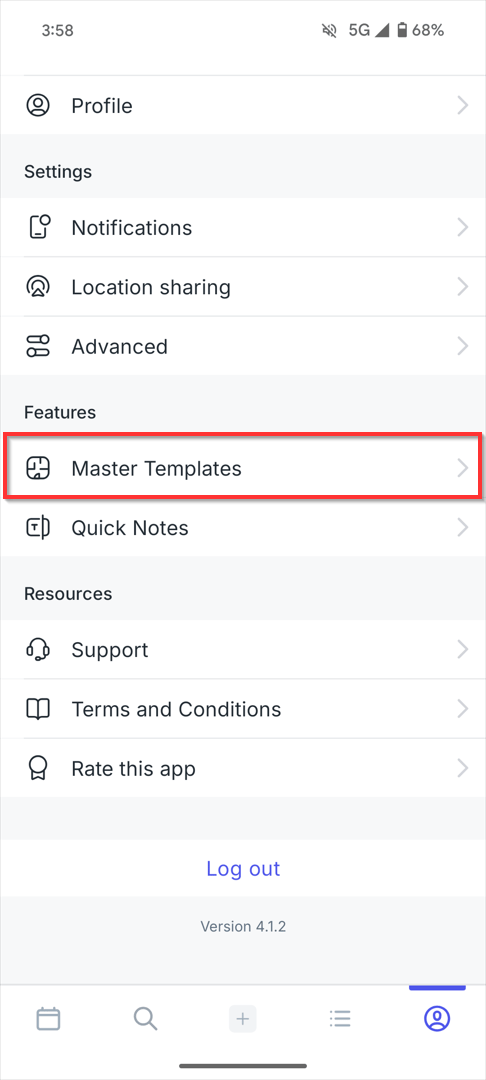Tap the Log out link
Screen dimensions: 486x1080
[x=243, y=868]
